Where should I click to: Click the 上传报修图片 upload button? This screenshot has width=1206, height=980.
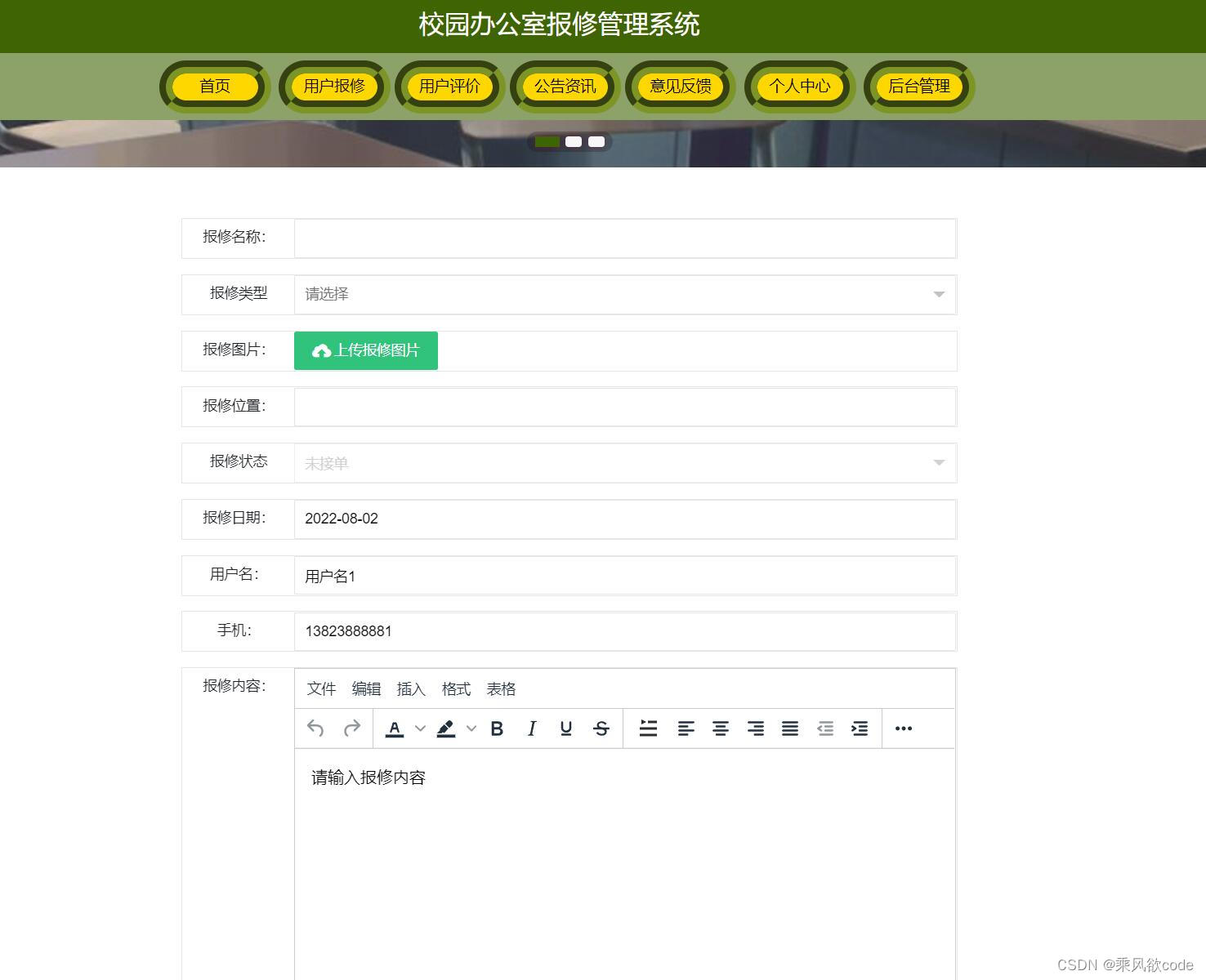[365, 350]
